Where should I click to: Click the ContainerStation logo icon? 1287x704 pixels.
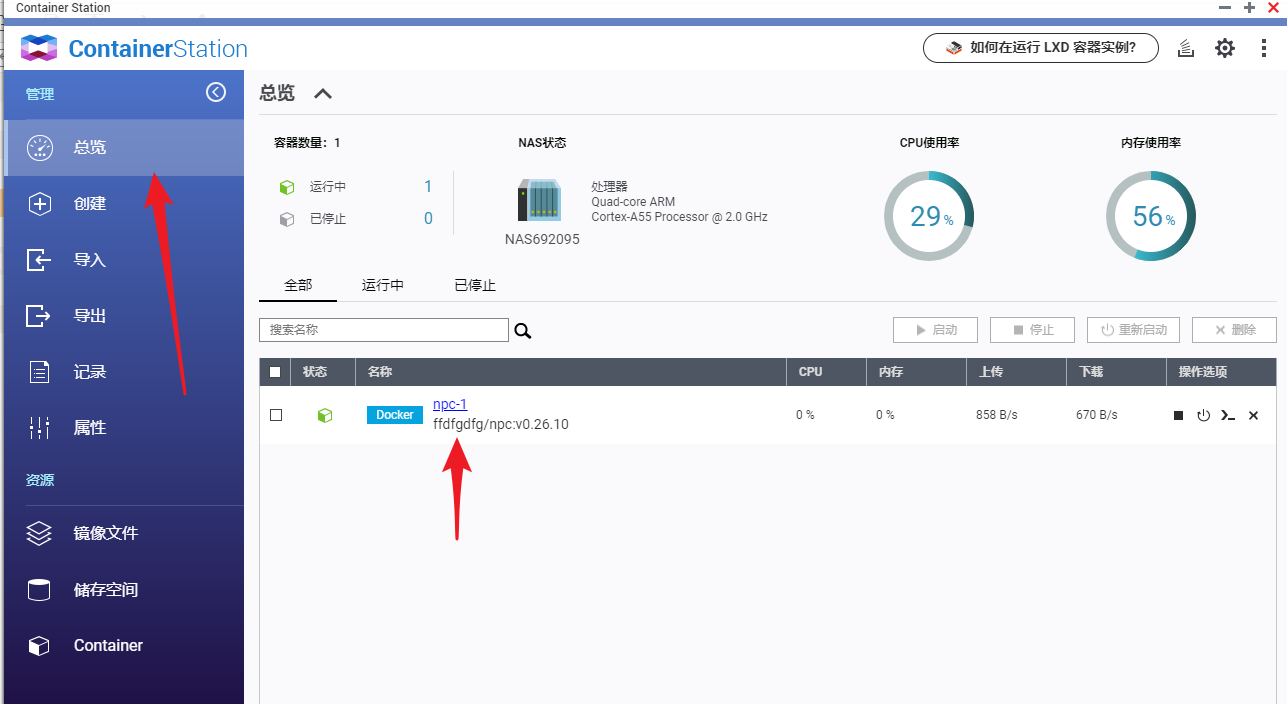click(x=39, y=48)
